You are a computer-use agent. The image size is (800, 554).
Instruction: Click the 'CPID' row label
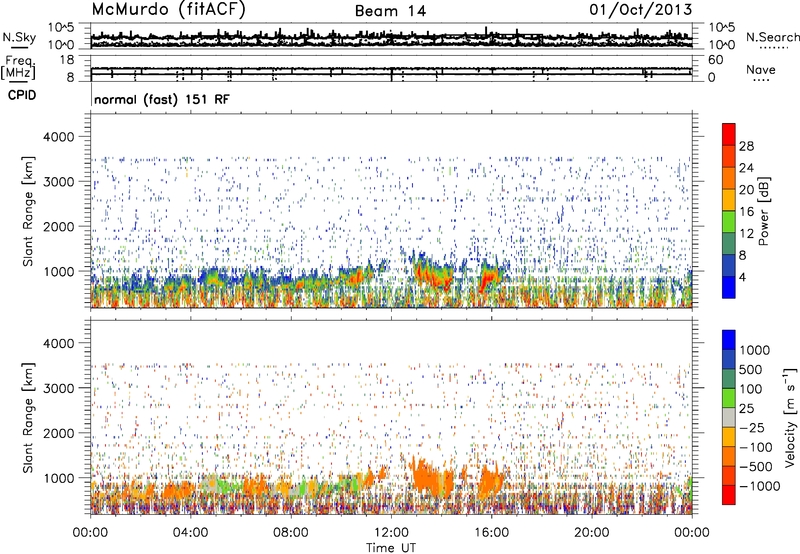point(22,95)
